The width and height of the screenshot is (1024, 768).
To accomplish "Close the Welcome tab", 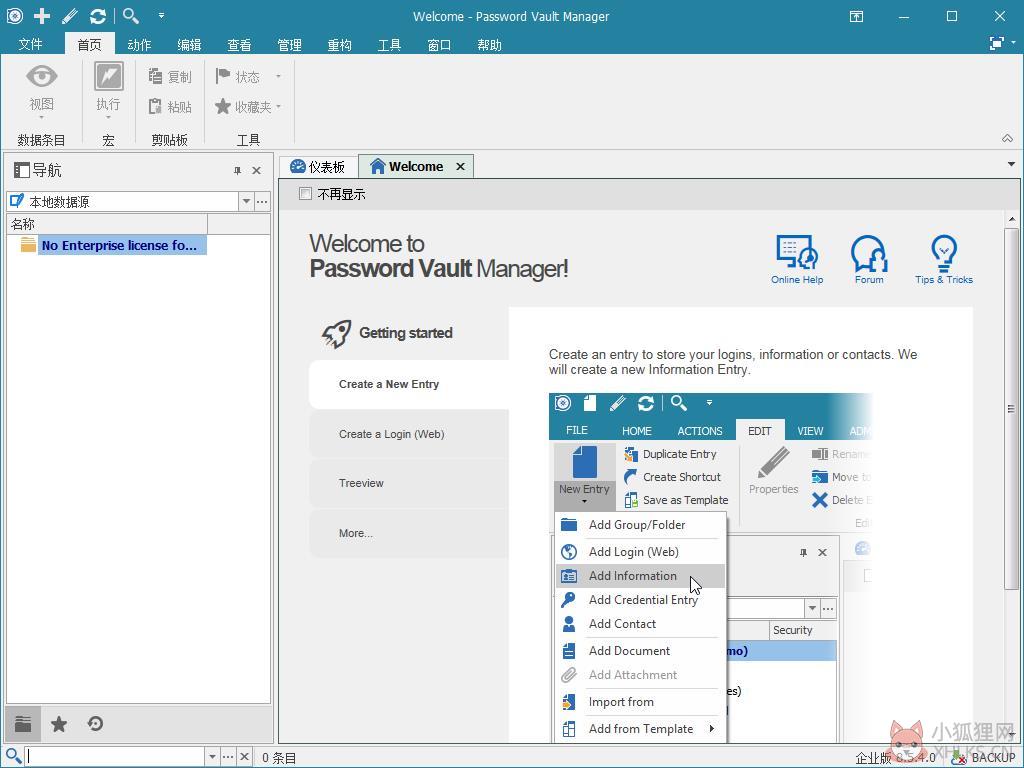I will point(460,167).
